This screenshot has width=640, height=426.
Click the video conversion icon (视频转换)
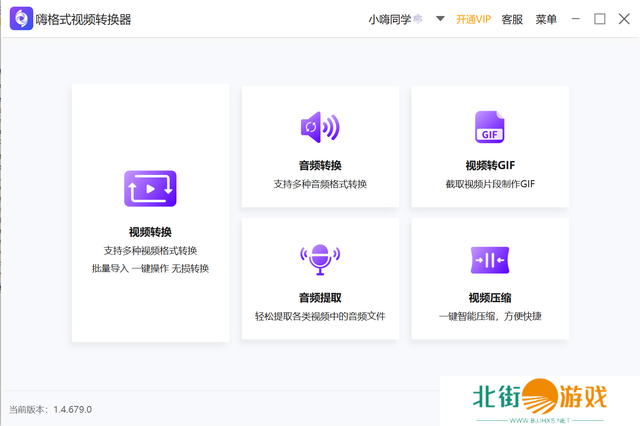[x=150, y=188]
